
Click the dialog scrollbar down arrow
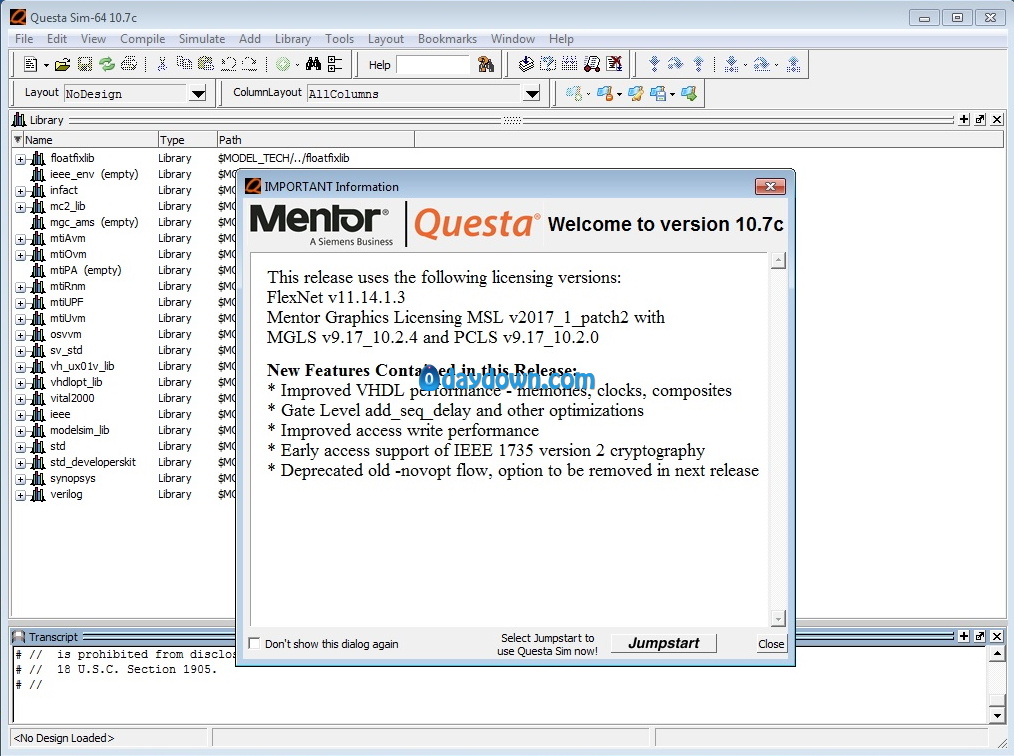coord(778,619)
